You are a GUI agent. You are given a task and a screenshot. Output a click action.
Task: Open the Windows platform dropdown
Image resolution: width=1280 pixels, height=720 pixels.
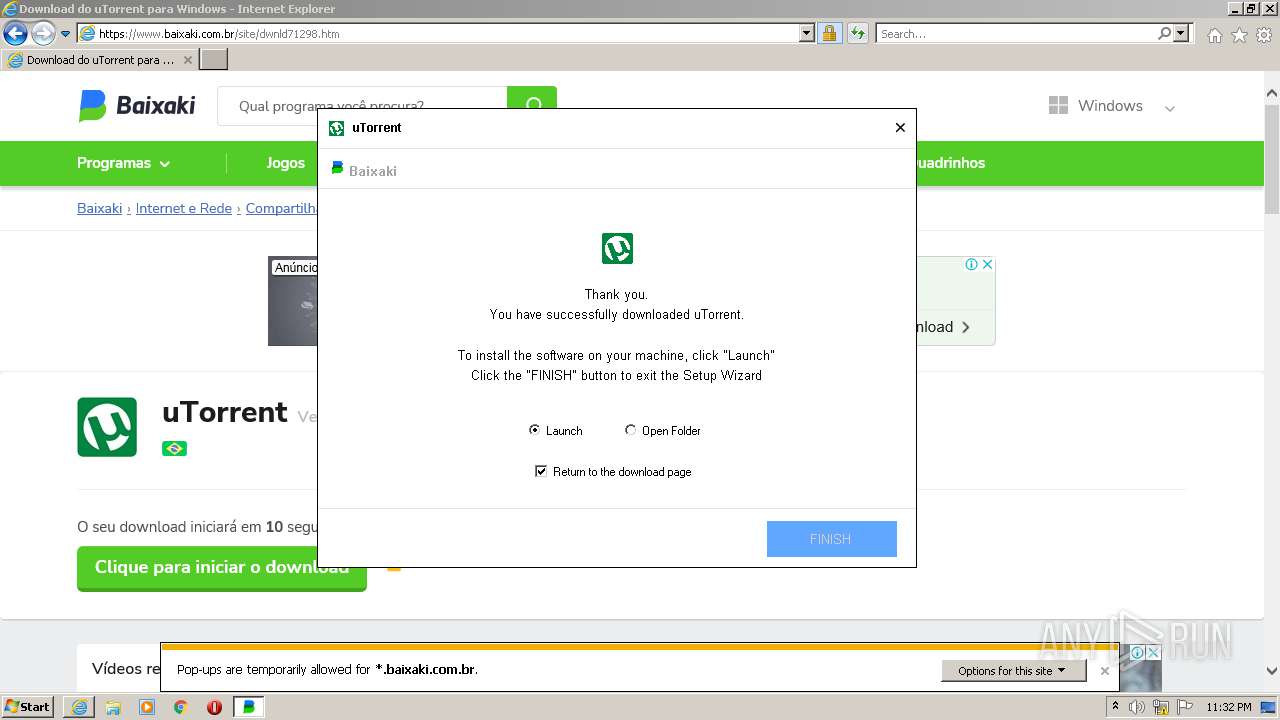(x=1112, y=105)
